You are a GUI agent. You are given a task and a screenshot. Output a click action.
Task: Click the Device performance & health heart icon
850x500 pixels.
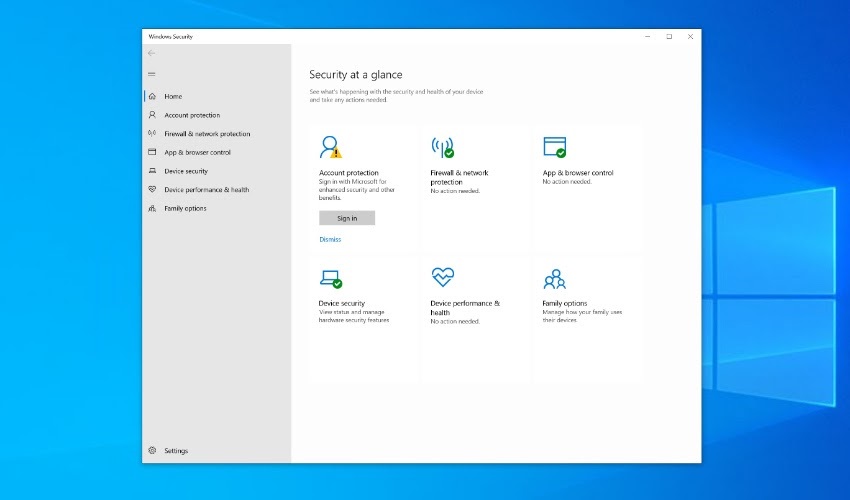pos(442,277)
